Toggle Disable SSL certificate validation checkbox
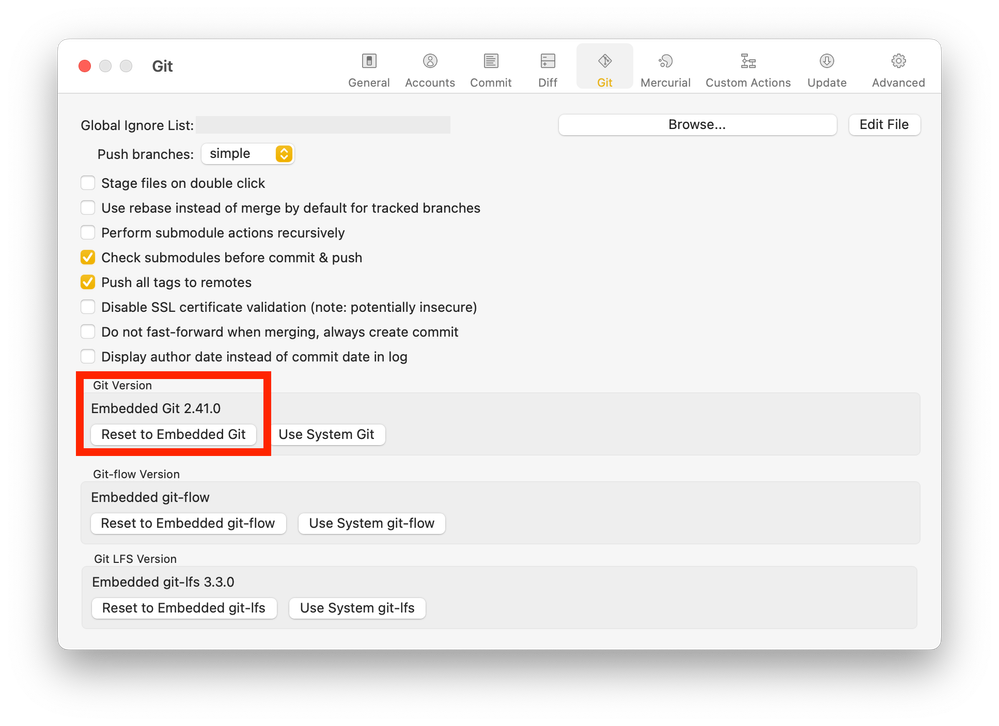Image resolution: width=999 pixels, height=726 pixels. (x=88, y=308)
